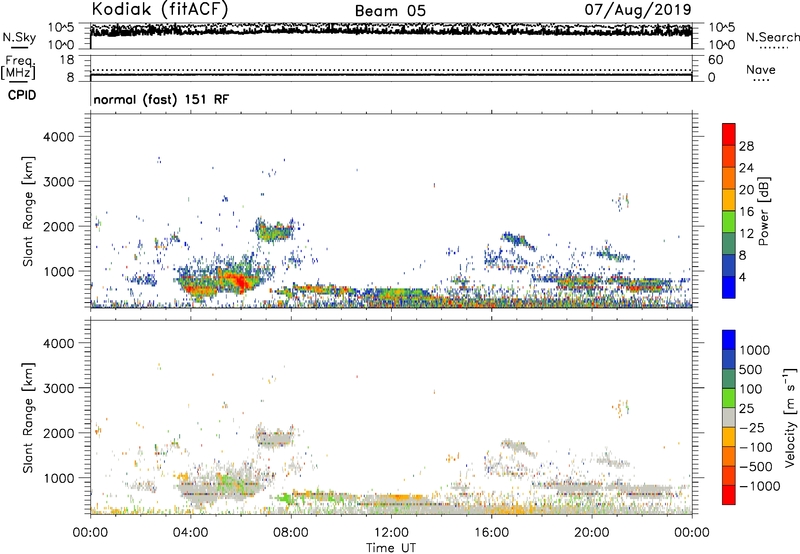Click the yellow-orange Power colorbar segment near 16
The image size is (800, 554).
(x=729, y=199)
